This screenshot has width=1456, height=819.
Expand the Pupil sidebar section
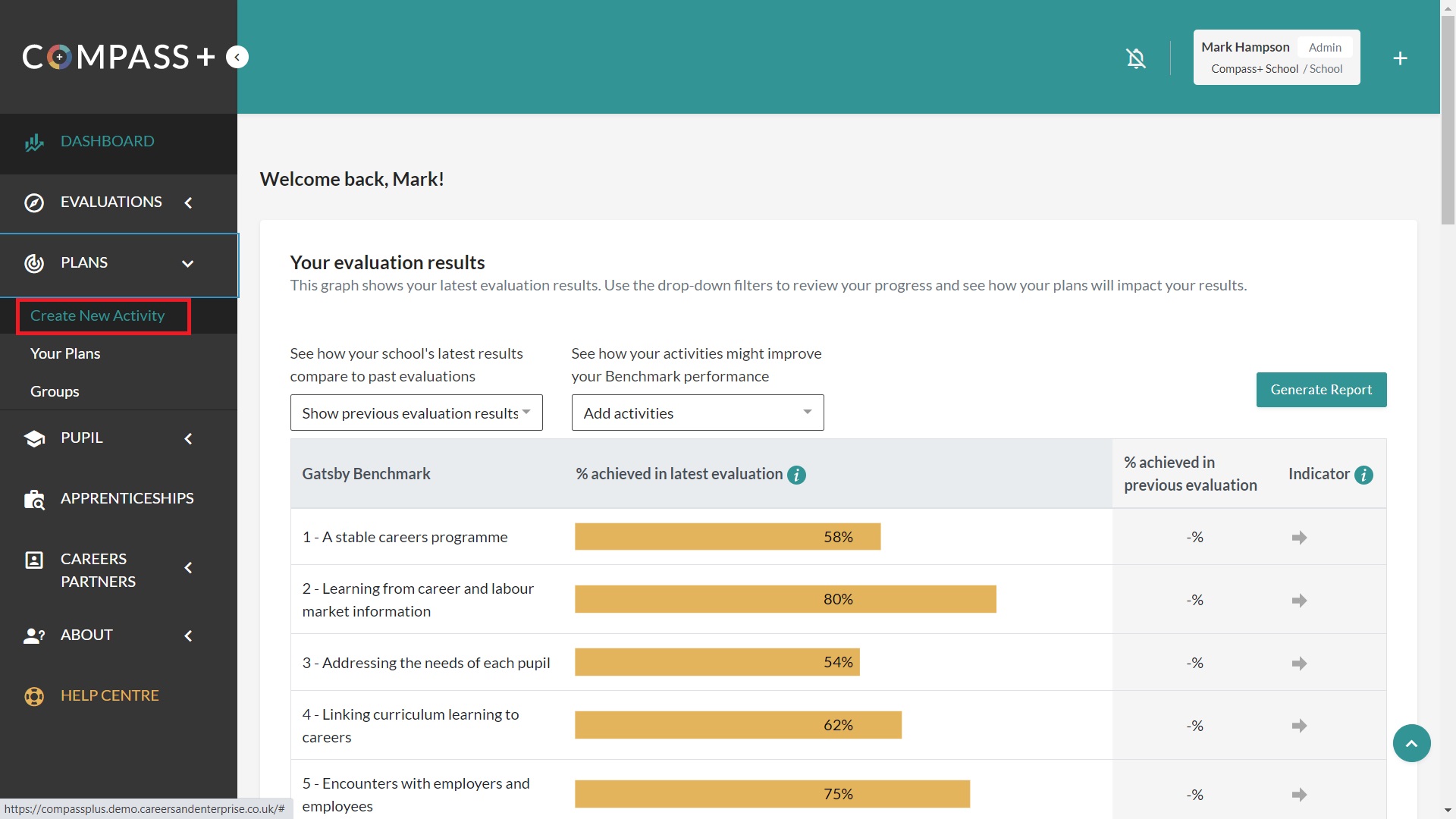(x=82, y=438)
